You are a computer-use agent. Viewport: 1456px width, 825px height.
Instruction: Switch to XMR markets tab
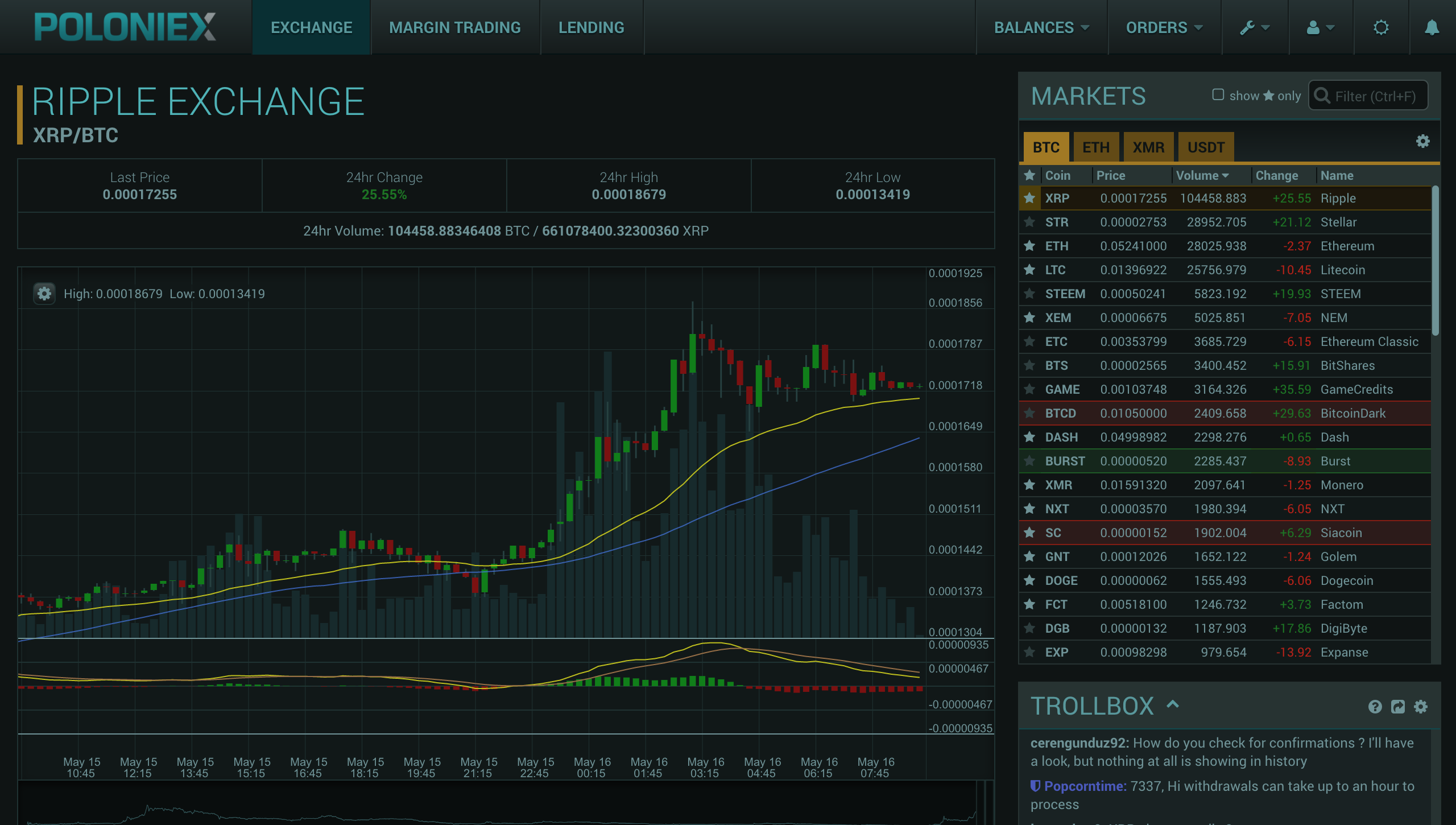1148,147
